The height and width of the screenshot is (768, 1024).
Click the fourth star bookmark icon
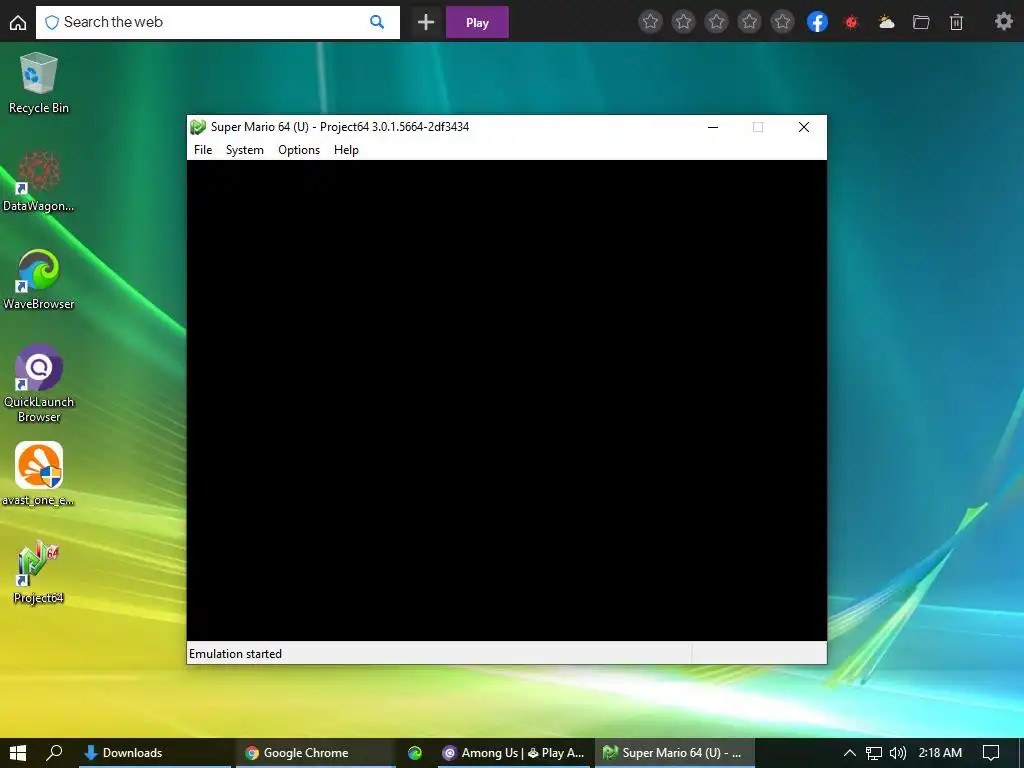(x=749, y=22)
